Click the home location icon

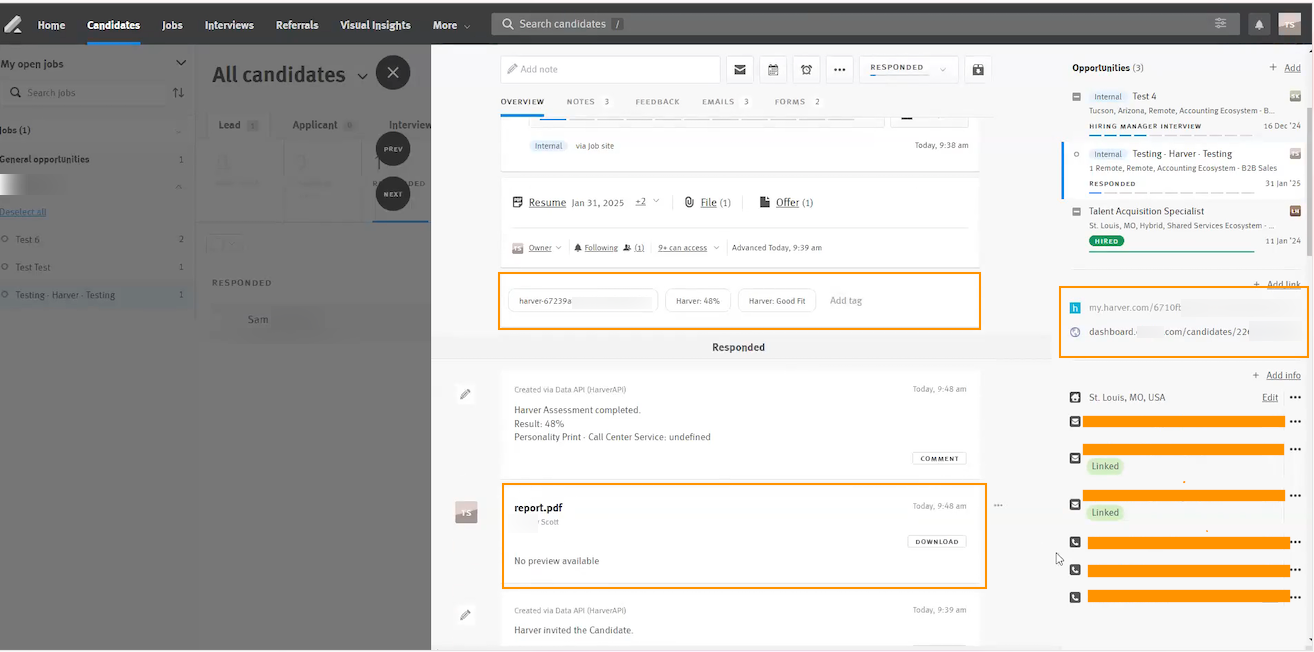click(1075, 398)
